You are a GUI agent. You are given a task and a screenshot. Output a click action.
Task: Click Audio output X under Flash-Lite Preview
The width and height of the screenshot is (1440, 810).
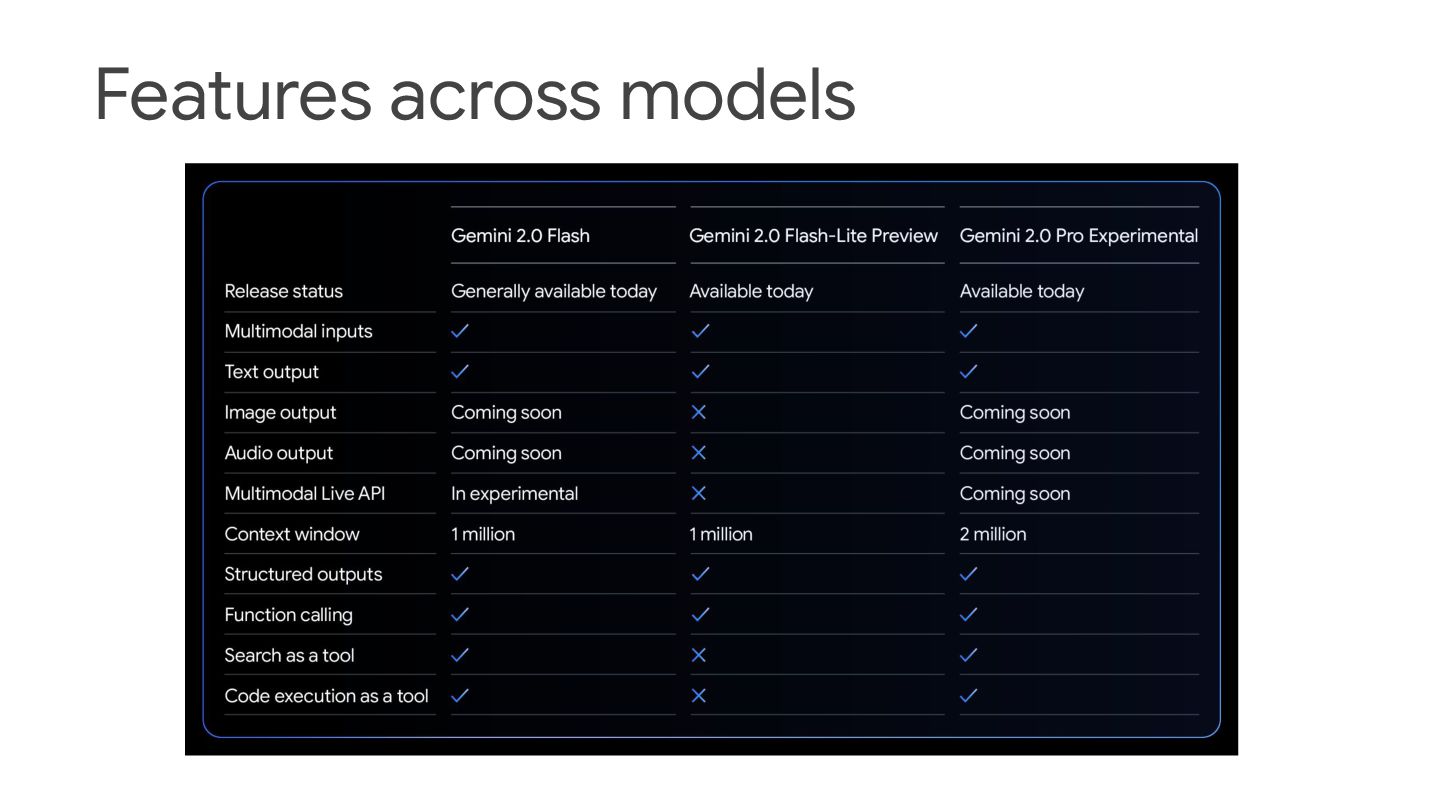699,453
